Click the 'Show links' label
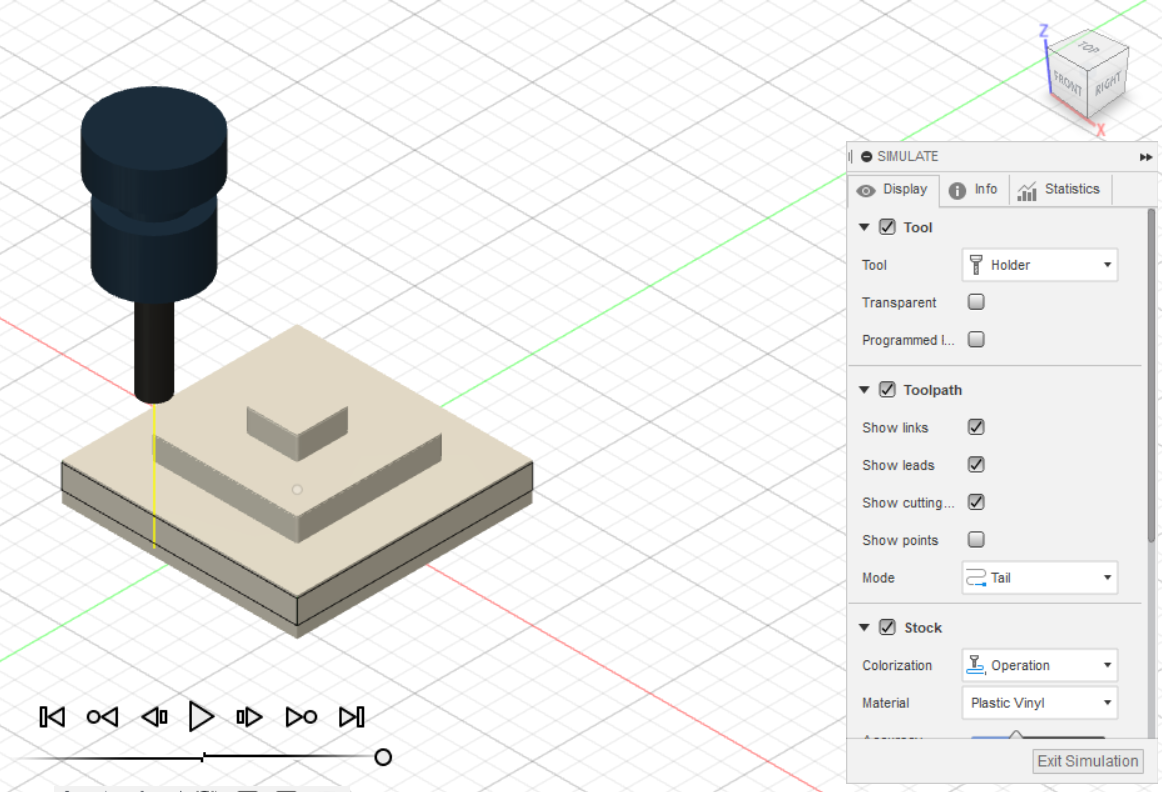The image size is (1162, 792). click(894, 427)
